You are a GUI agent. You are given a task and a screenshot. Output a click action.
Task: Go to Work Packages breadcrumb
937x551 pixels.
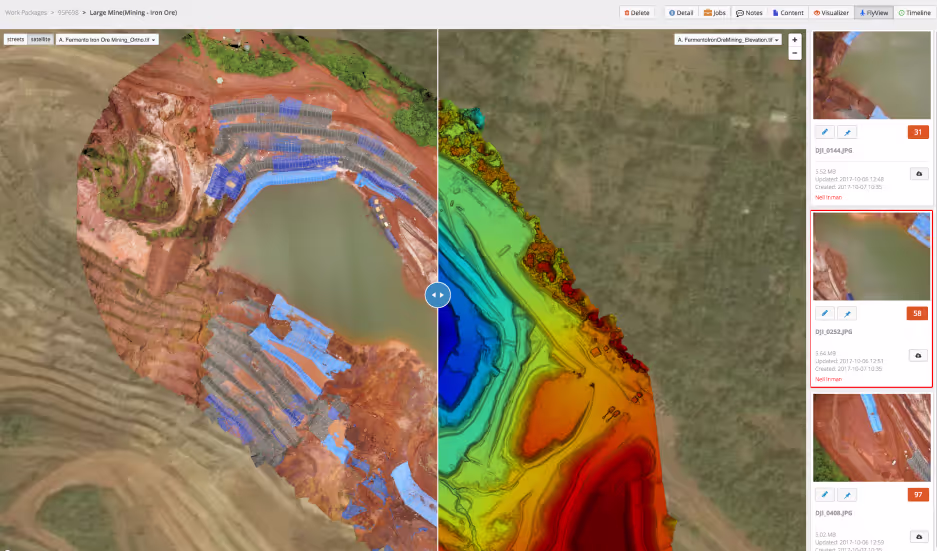pyautogui.click(x=26, y=13)
